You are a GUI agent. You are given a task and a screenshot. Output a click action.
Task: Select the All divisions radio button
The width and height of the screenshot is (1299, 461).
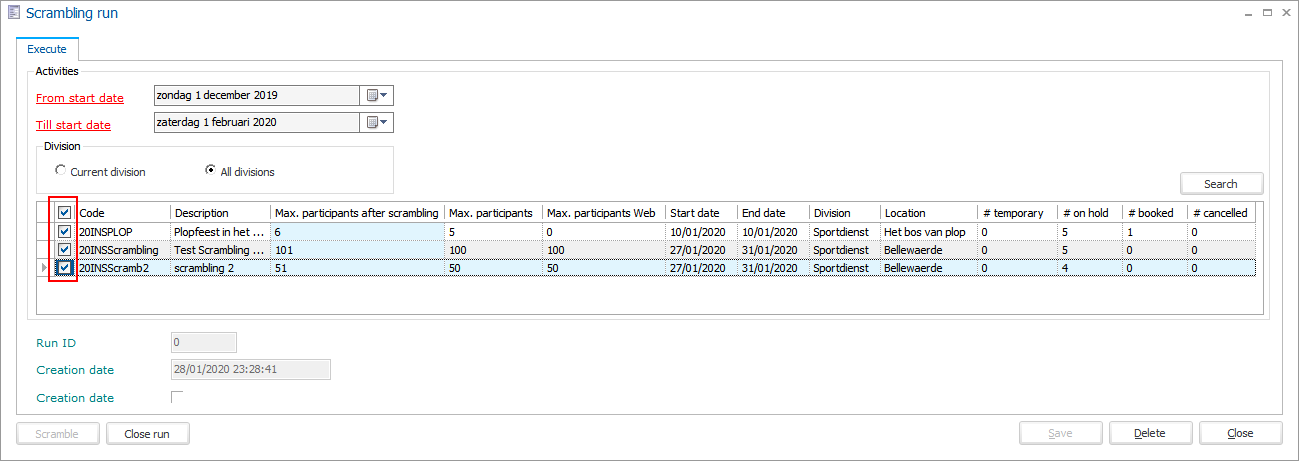coord(211,171)
